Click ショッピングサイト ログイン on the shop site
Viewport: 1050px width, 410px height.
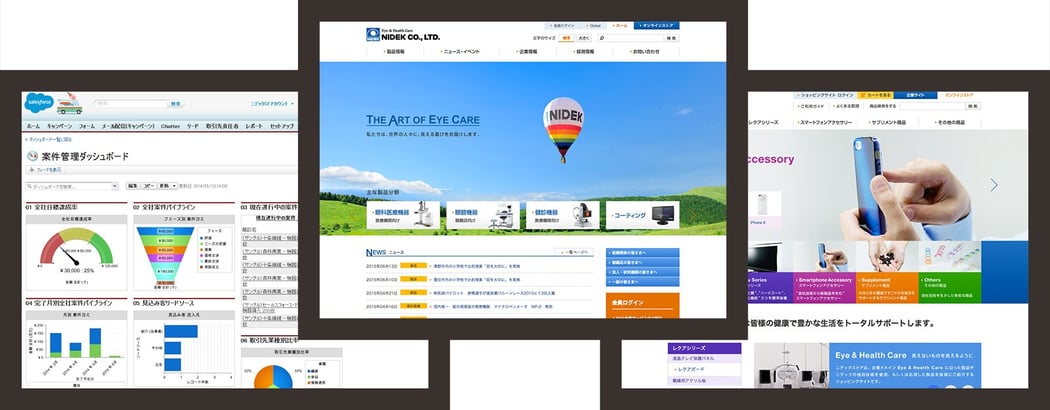tap(825, 96)
